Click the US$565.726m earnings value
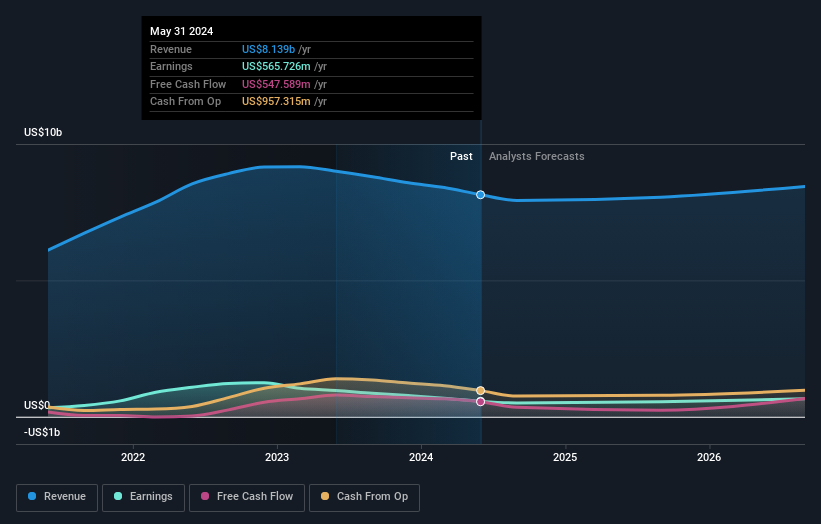This screenshot has height=524, width=821. click(x=276, y=66)
